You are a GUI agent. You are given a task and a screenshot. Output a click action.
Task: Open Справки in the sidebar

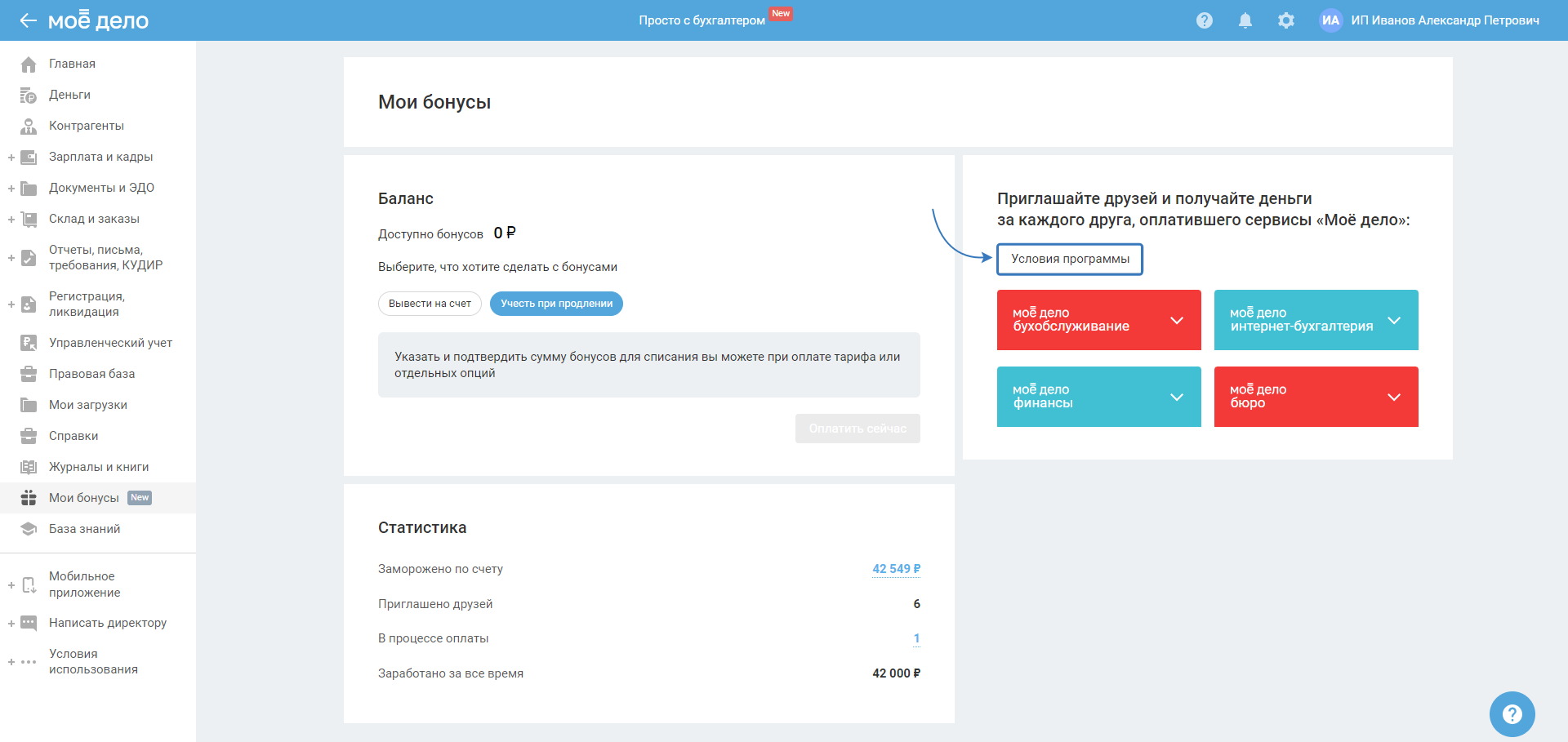(x=73, y=436)
